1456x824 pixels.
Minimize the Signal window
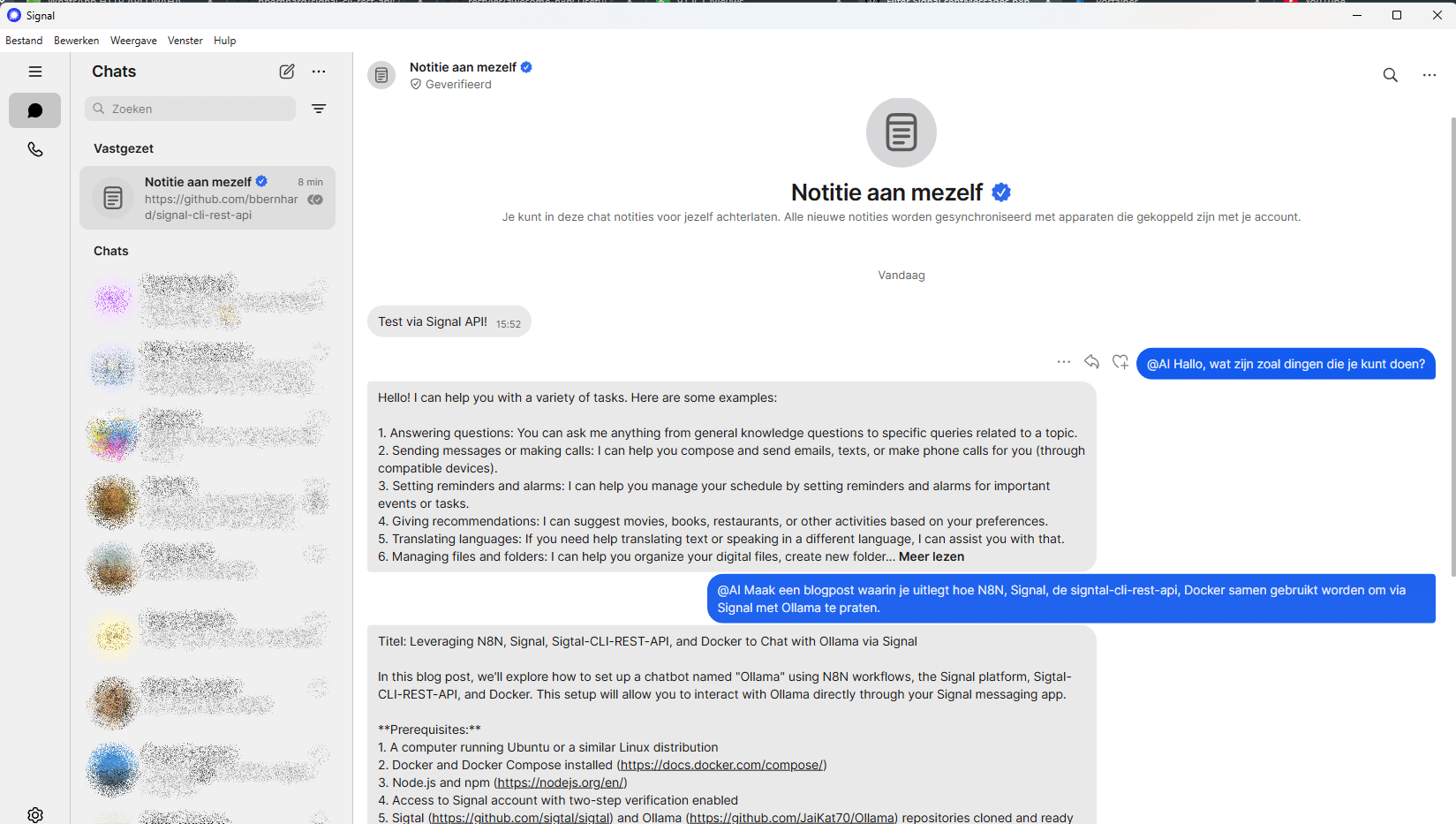(x=1357, y=15)
